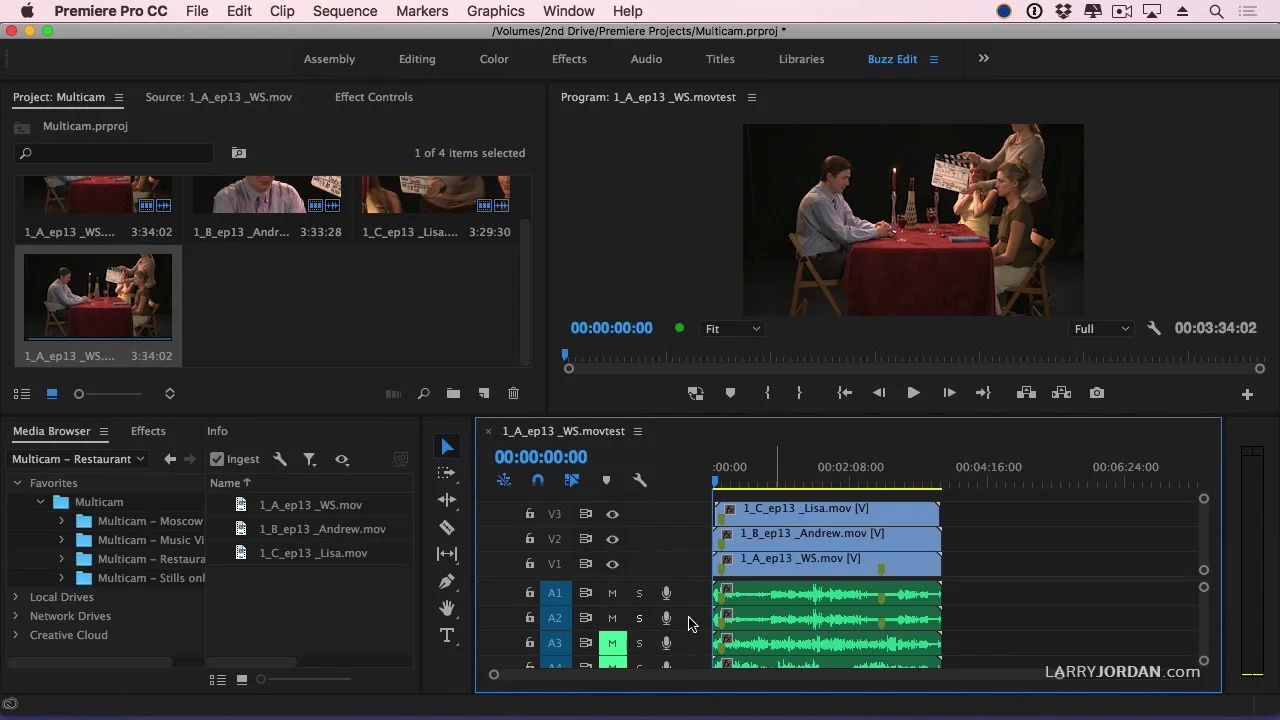Screen dimensions: 1280x720
Task: Toggle V1 track output eye
Action: pos(612,564)
